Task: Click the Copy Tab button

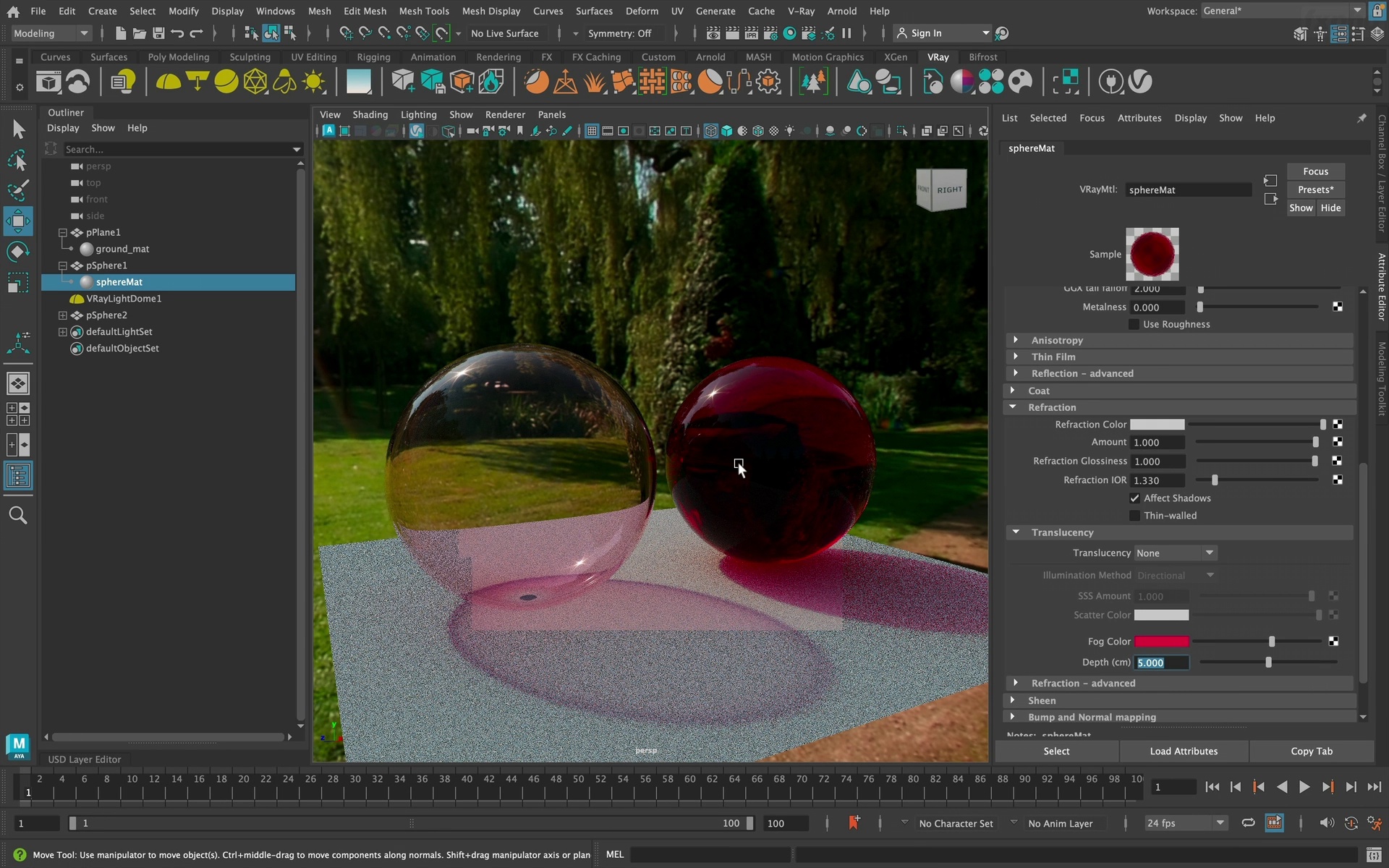Action: click(x=1311, y=751)
